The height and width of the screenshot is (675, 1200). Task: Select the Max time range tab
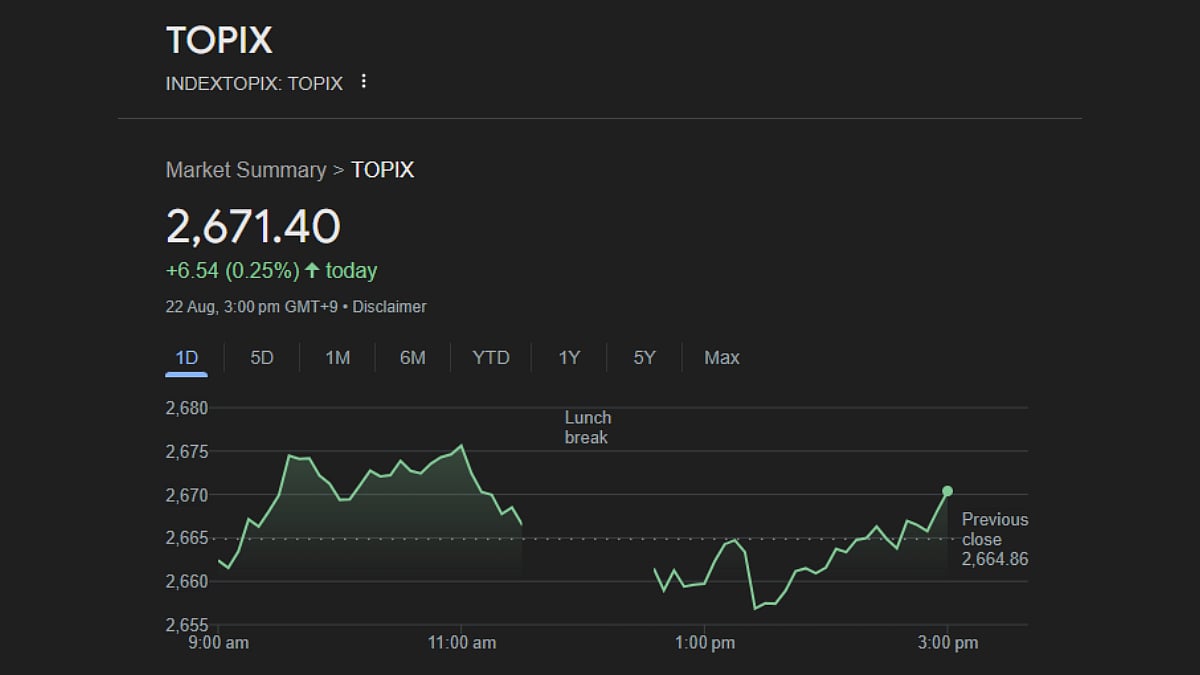pyautogui.click(x=722, y=358)
